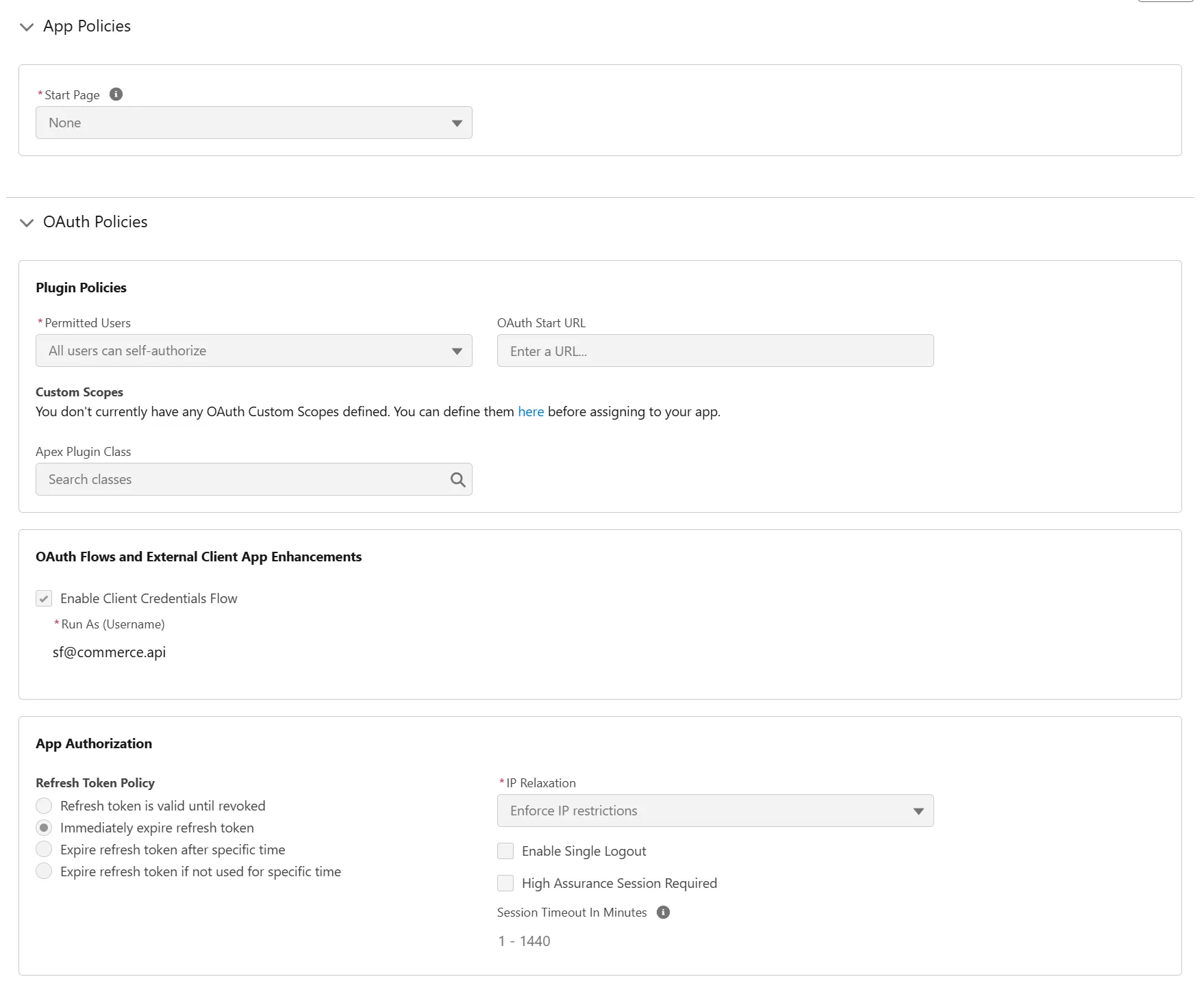Viewport: 1204px width, 981px height.
Task: Open the IP Relaxation dropdown
Action: coord(715,811)
